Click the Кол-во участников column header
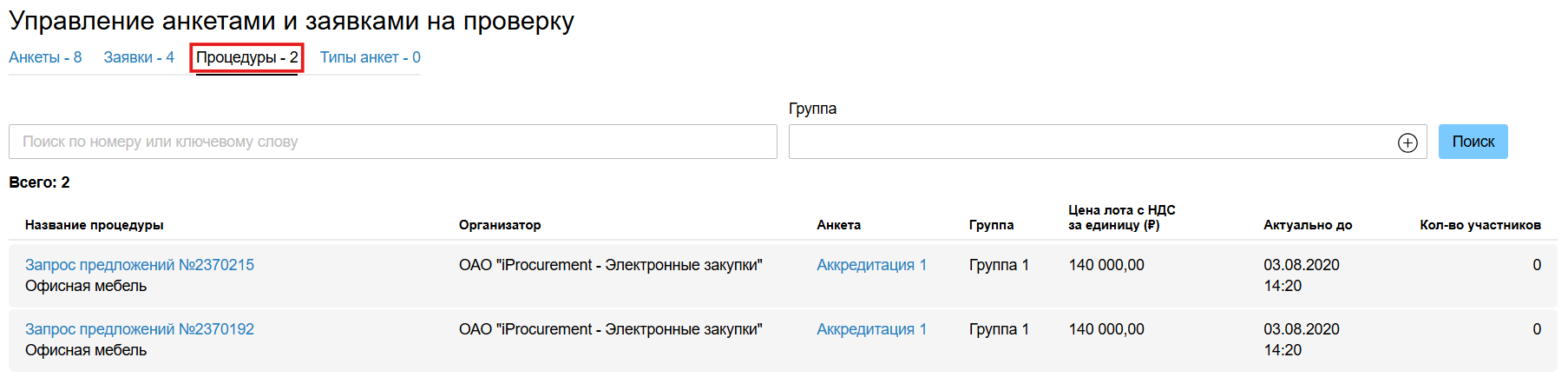The width and height of the screenshot is (1568, 384). [1479, 225]
